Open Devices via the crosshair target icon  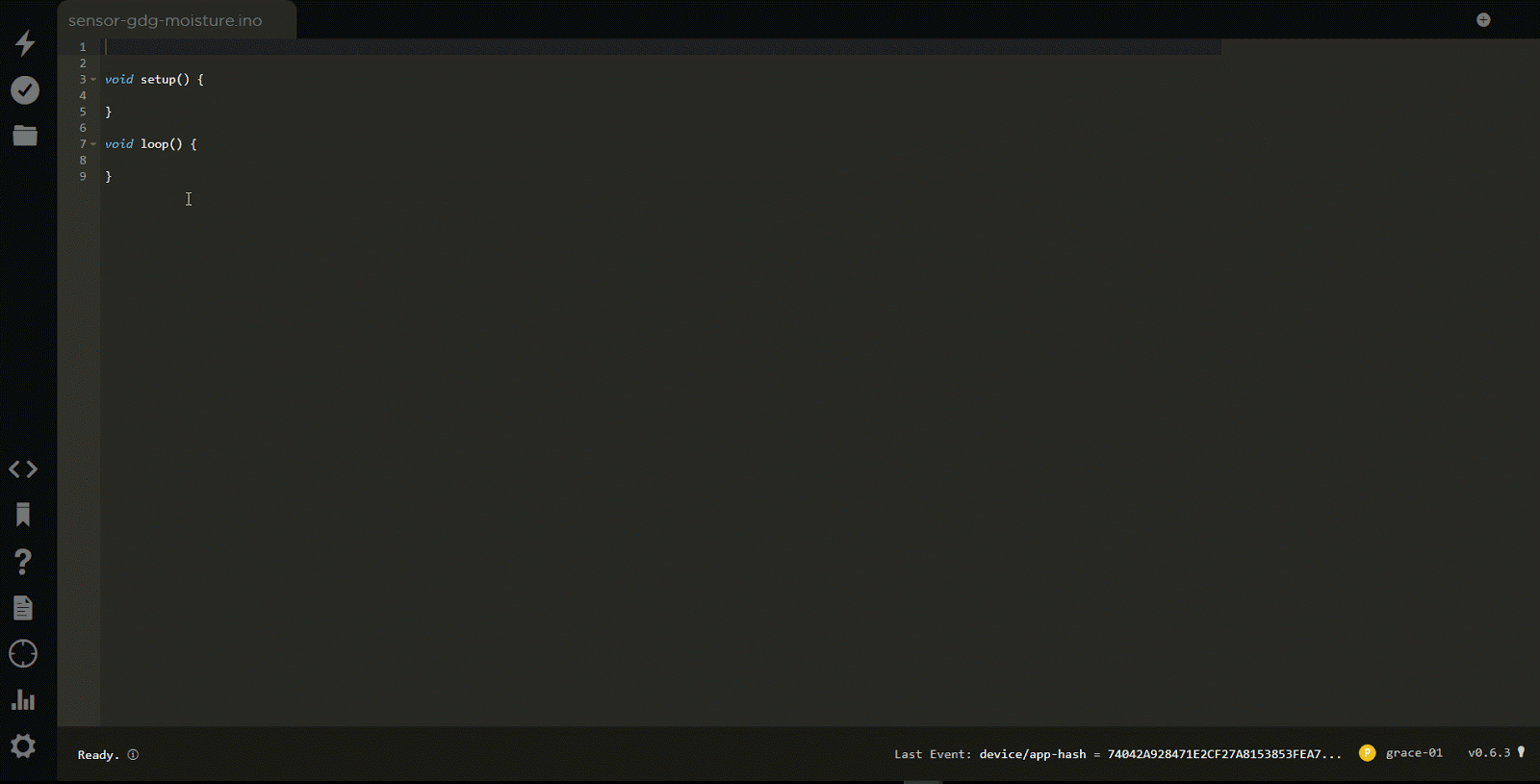[x=23, y=654]
